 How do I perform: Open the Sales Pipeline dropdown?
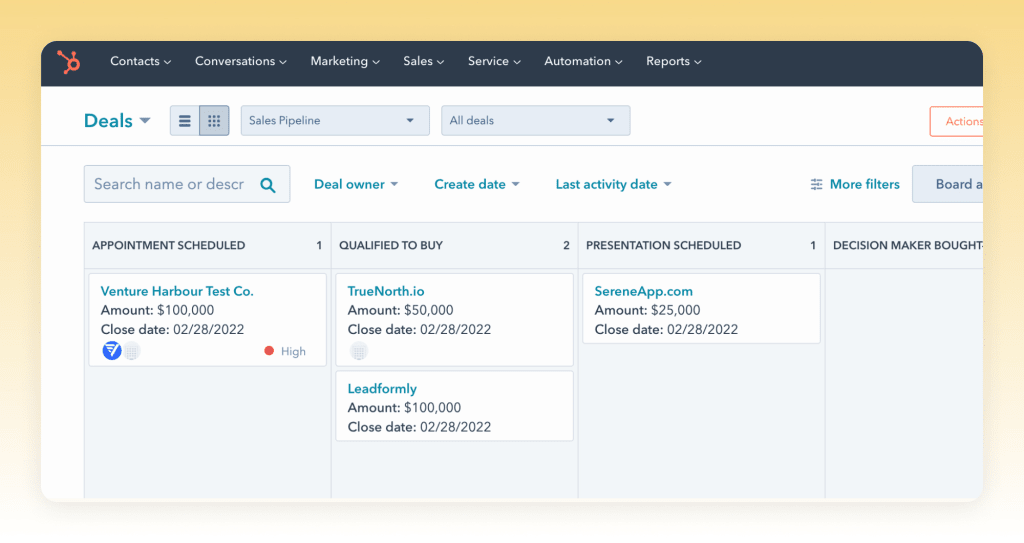(x=335, y=121)
